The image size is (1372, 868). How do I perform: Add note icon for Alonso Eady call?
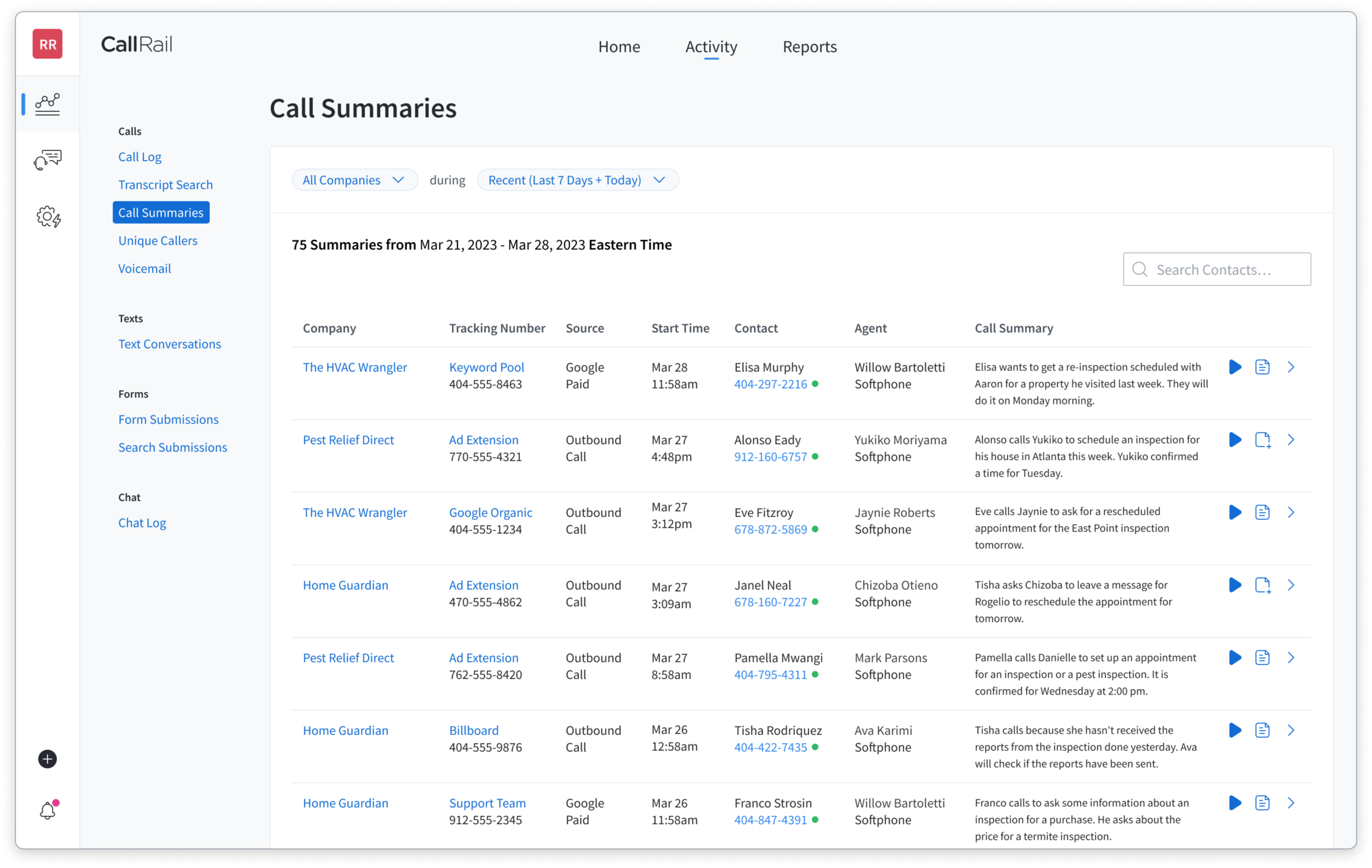(x=1262, y=440)
